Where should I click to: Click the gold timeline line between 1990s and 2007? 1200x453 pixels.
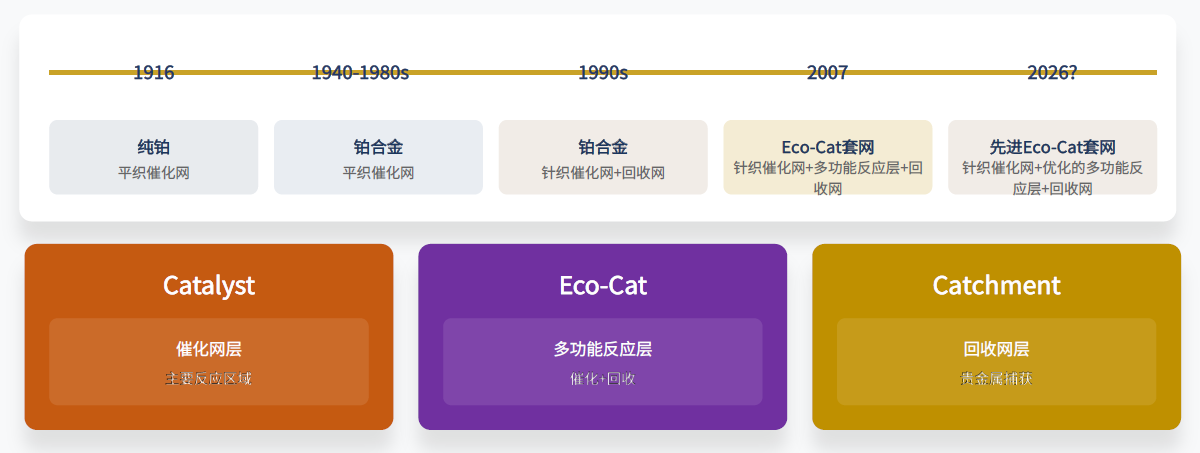(x=715, y=72)
